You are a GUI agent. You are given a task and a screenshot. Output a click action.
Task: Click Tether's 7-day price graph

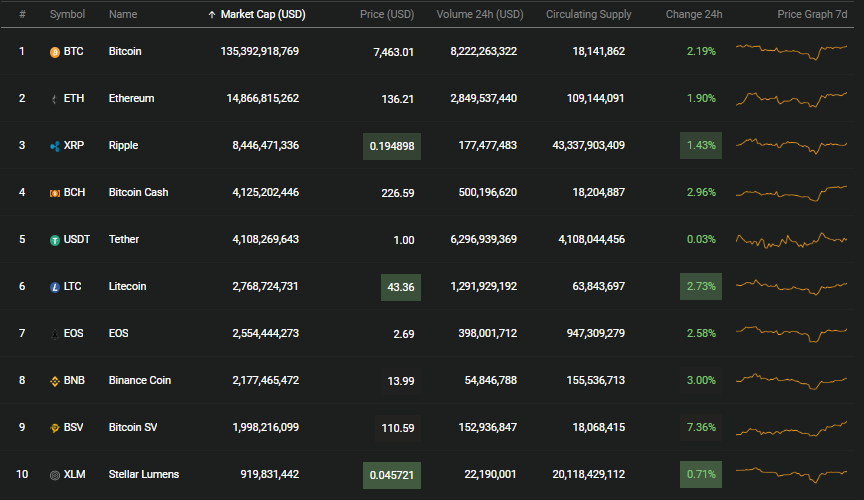click(791, 240)
